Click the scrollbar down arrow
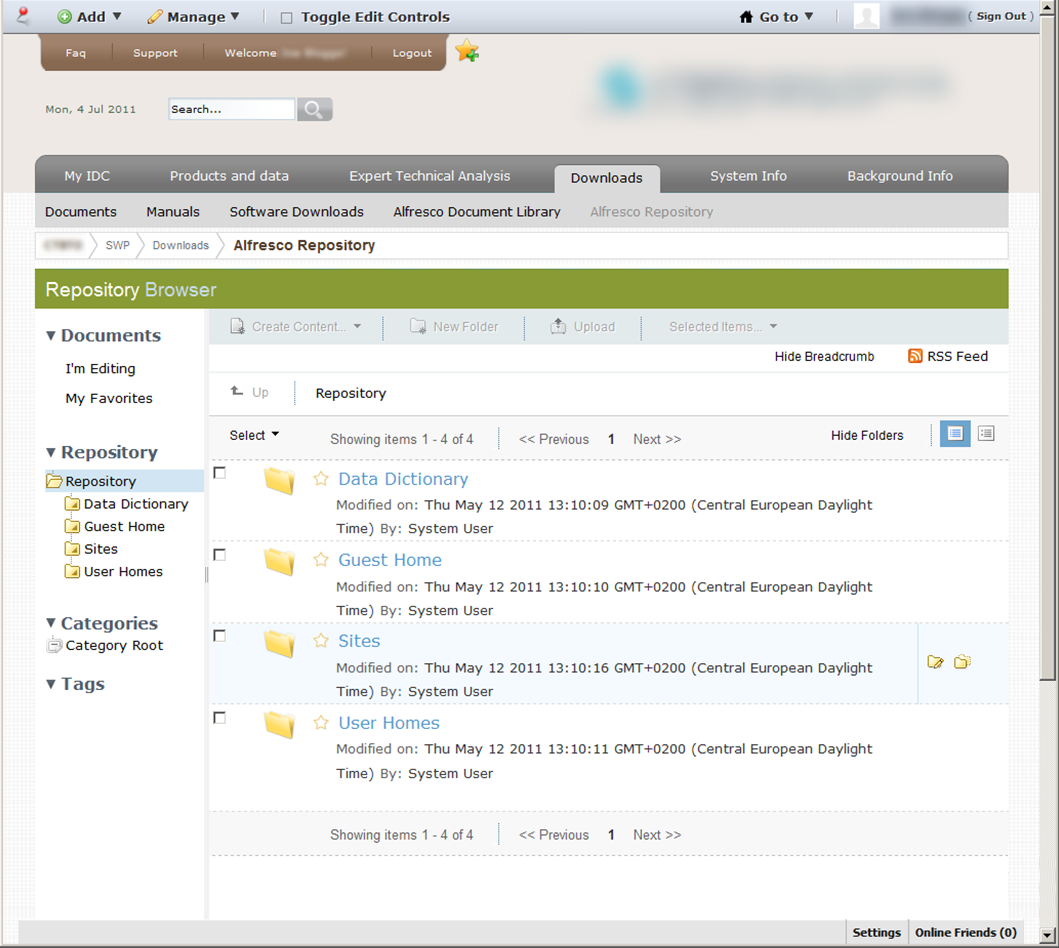The height and width of the screenshot is (948, 1059). coord(1048,936)
